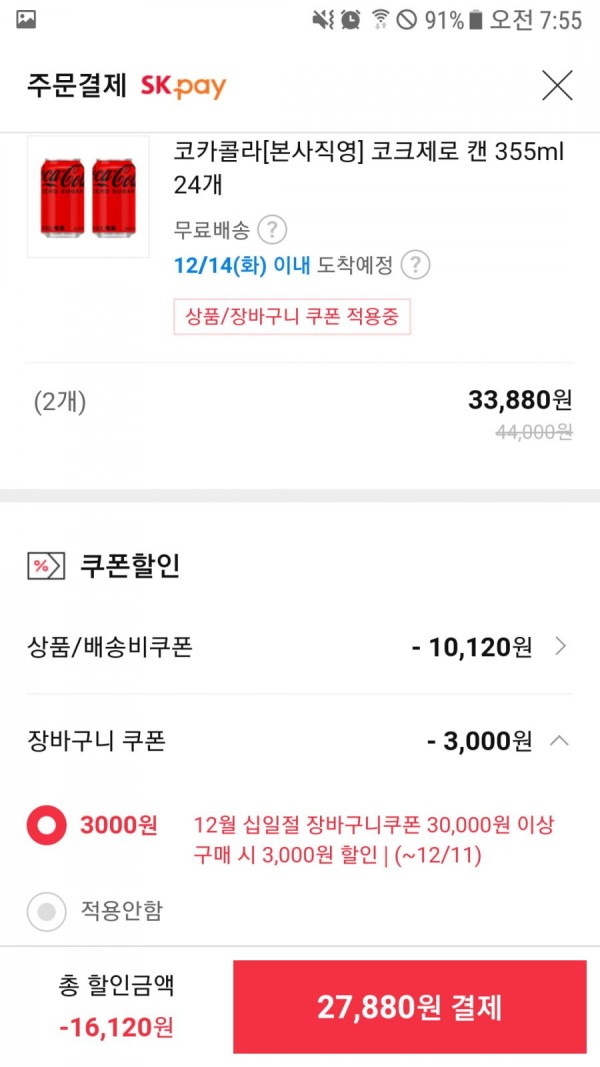This screenshot has width=600, height=1067.
Task: Open 상품/배송비쿠폰 chevron arrow
Action: [560, 646]
